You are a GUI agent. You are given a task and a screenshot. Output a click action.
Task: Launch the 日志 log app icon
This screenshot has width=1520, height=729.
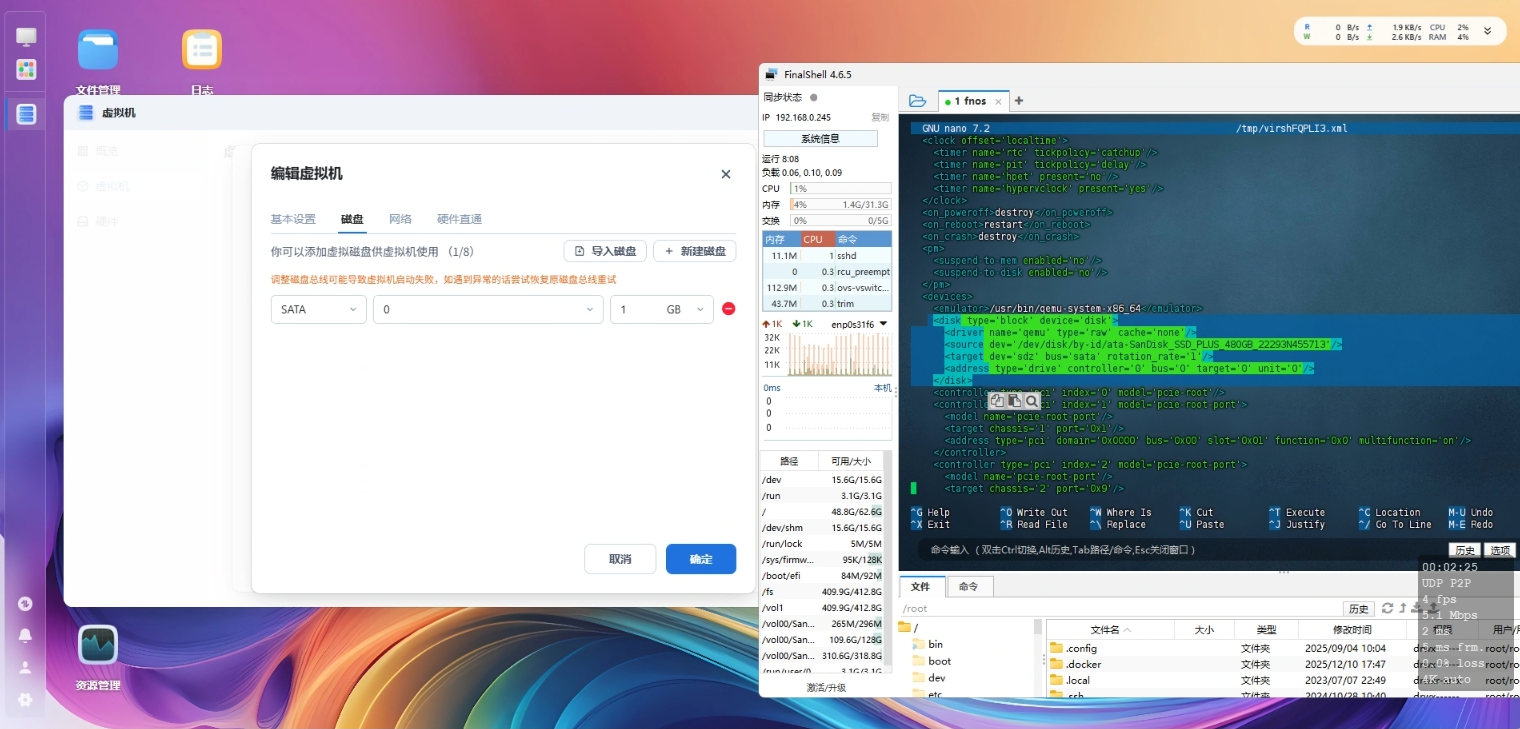(x=201, y=50)
